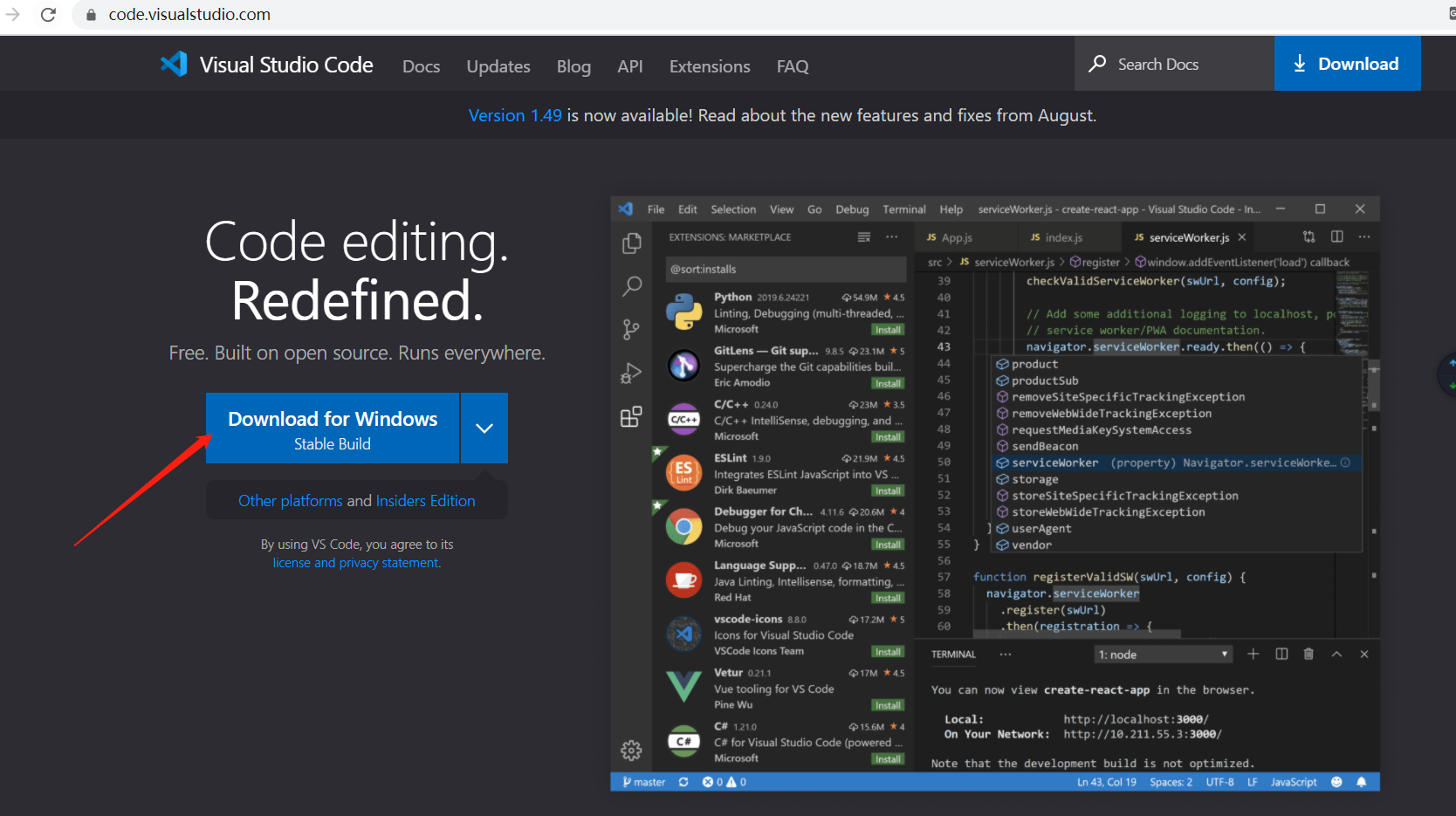Click the split terminal icon
The width and height of the screenshot is (1456, 816).
(1281, 654)
